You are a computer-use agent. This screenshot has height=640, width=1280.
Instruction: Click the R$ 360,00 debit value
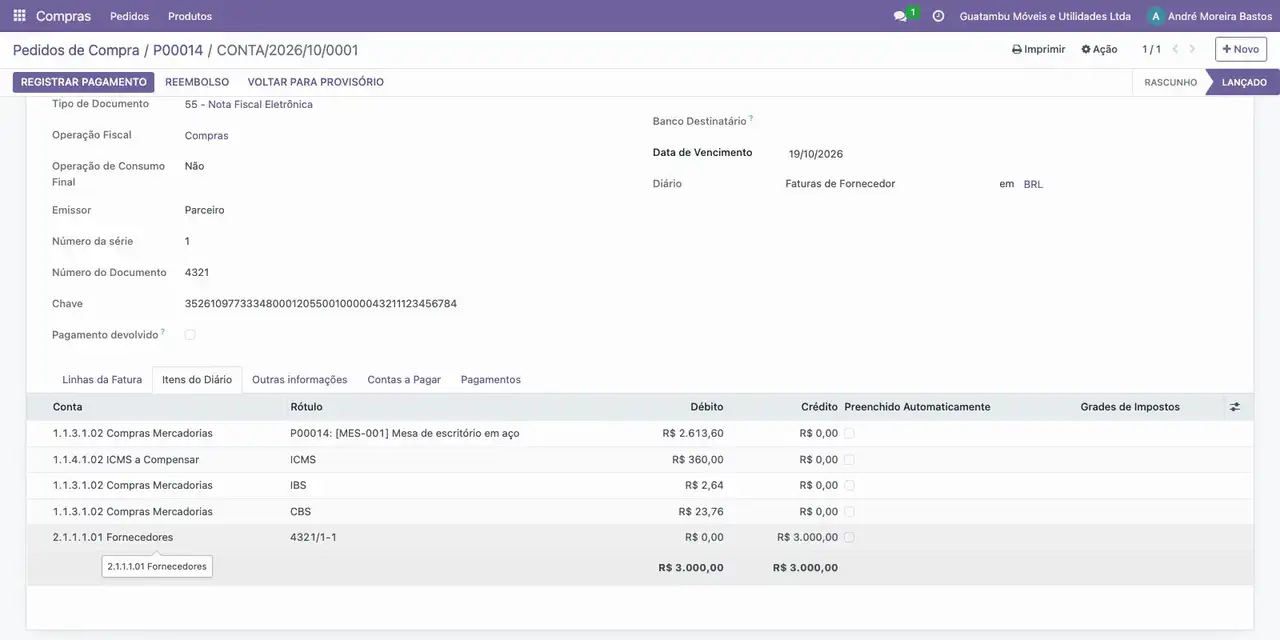point(698,459)
